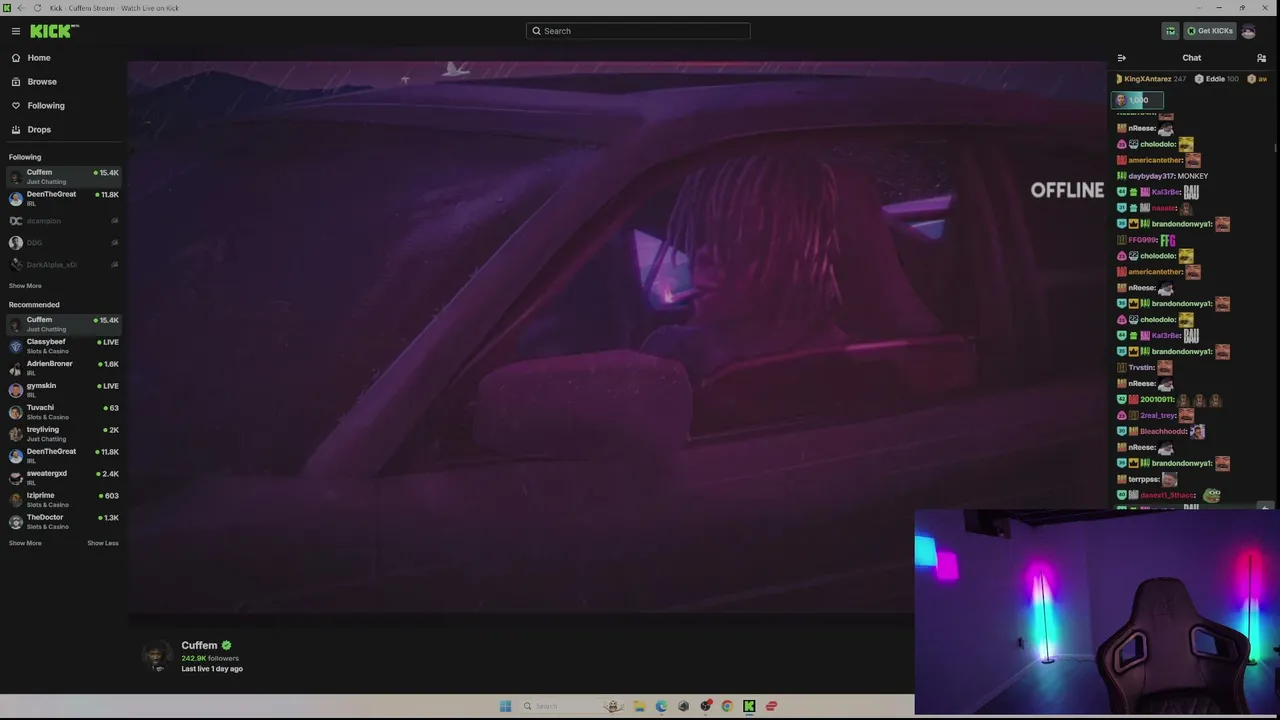Reload the page with refresh icon
The height and width of the screenshot is (720, 1280).
click(38, 8)
